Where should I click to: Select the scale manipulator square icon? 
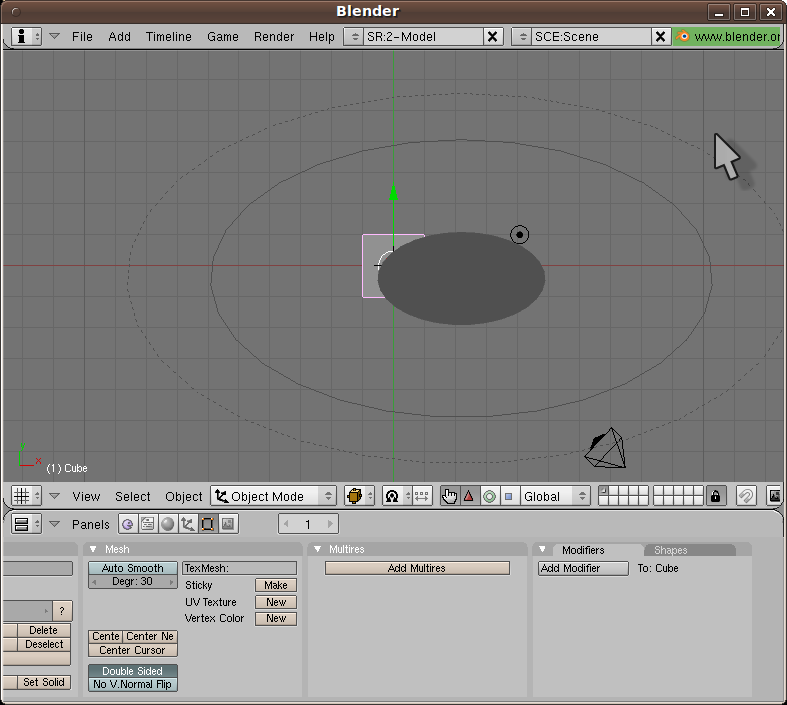click(508, 496)
